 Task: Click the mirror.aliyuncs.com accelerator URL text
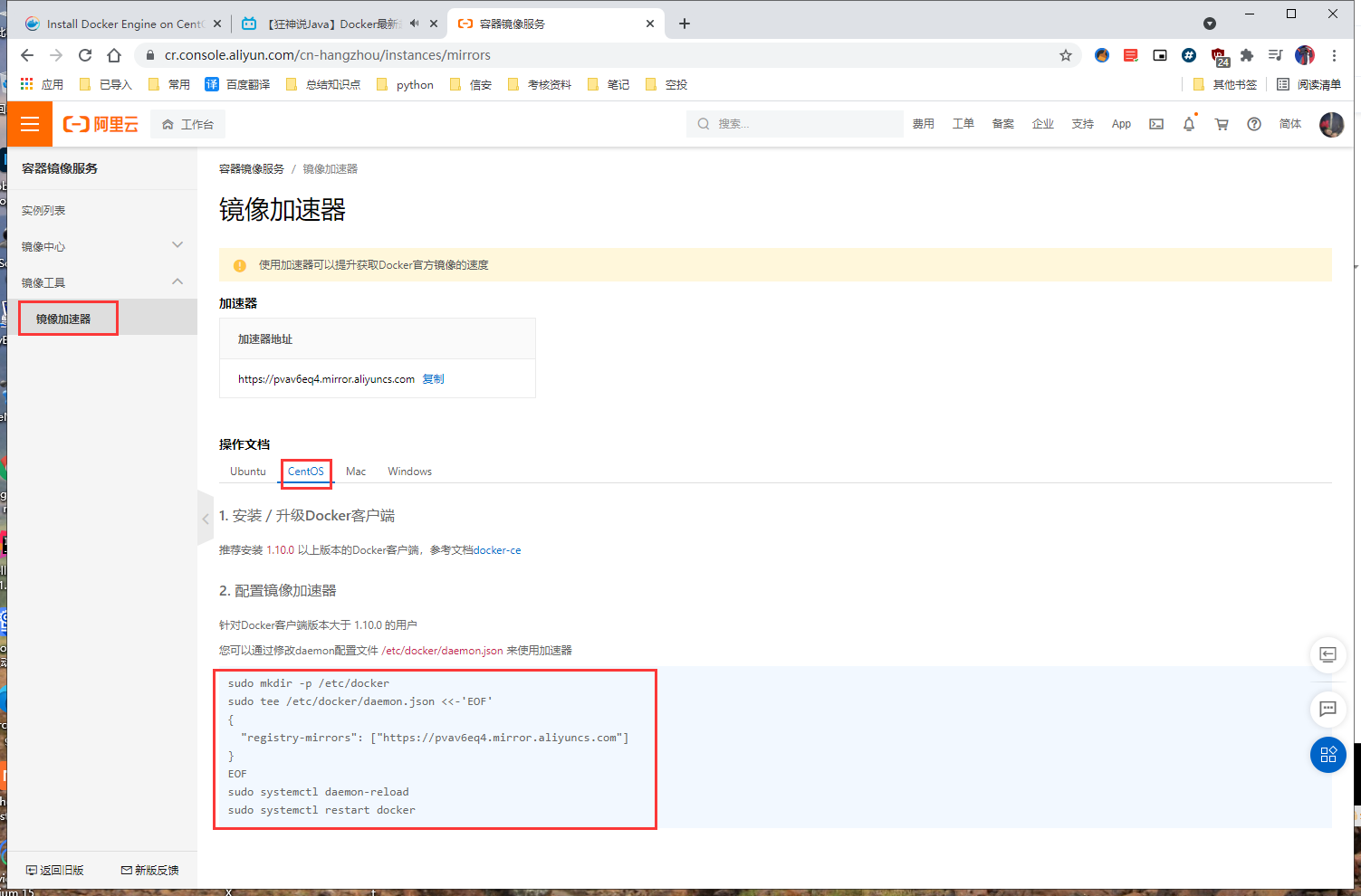(x=326, y=379)
